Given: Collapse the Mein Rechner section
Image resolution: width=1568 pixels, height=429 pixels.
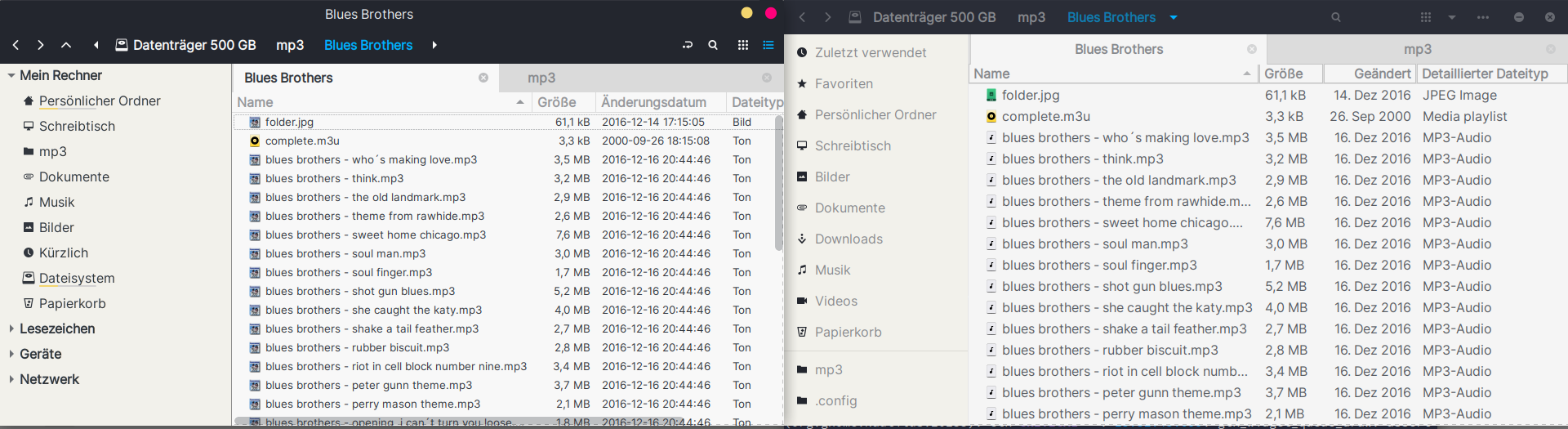Looking at the screenshot, I should click(11, 76).
